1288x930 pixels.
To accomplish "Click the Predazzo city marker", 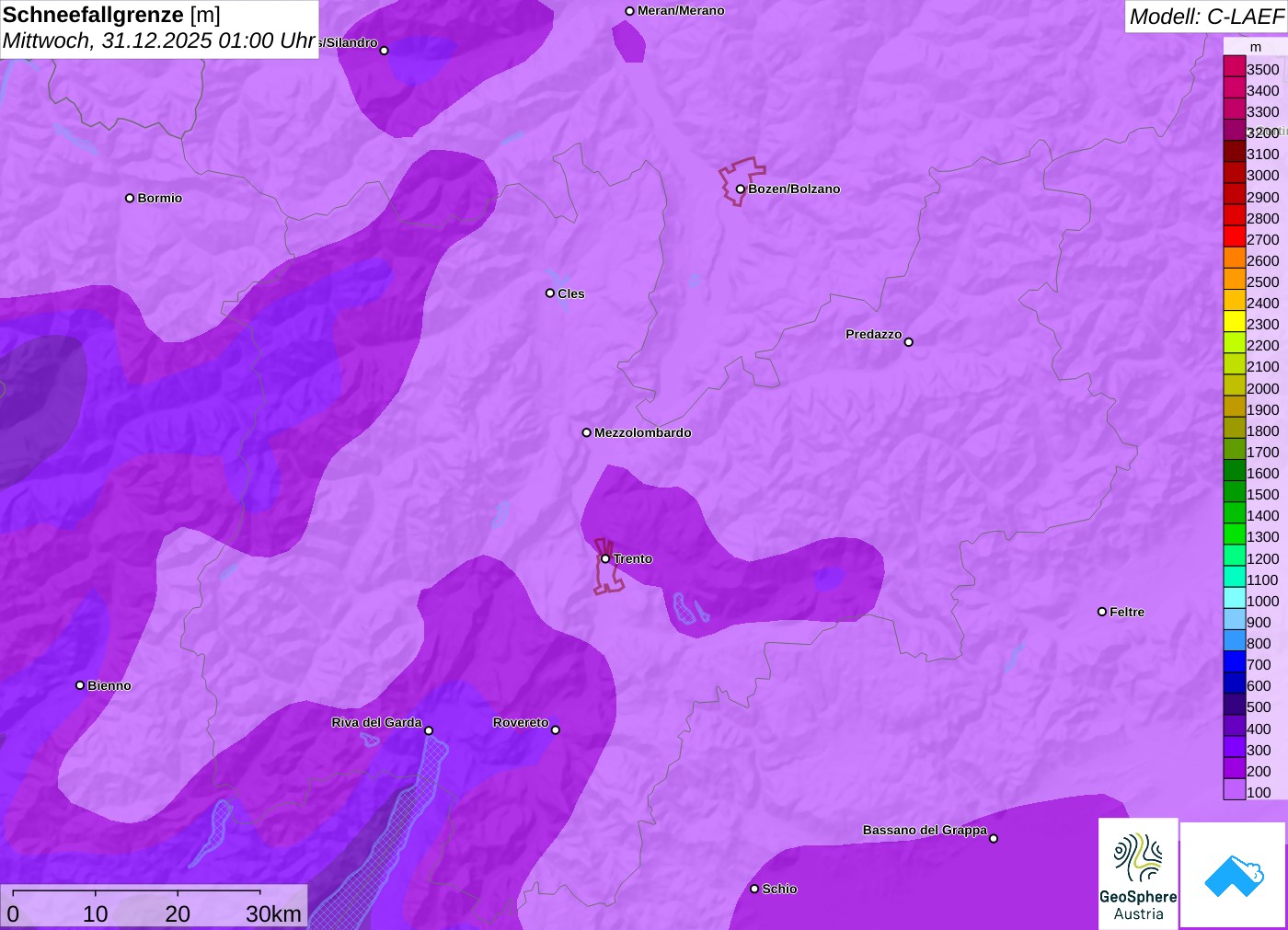I will (x=908, y=342).
